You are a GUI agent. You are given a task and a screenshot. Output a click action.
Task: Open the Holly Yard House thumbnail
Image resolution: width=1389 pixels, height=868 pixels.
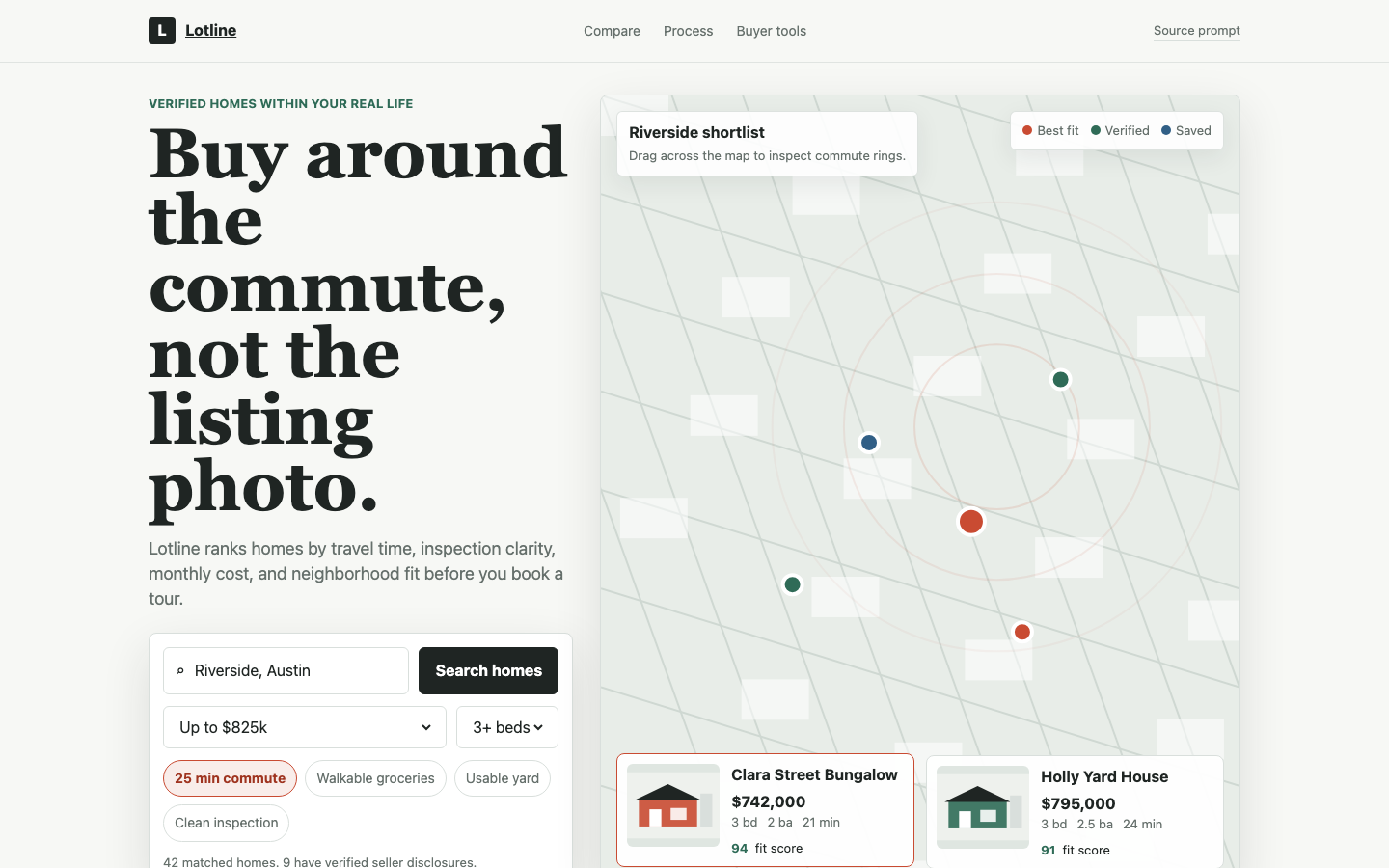point(983,807)
